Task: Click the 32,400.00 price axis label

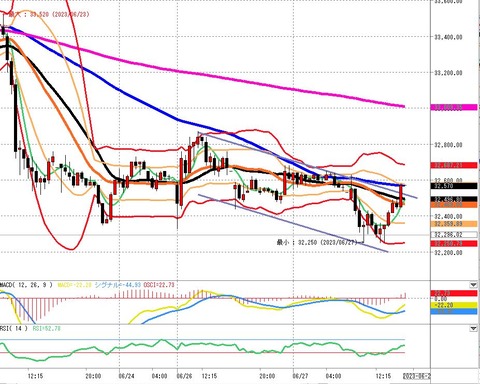Action: click(x=449, y=216)
